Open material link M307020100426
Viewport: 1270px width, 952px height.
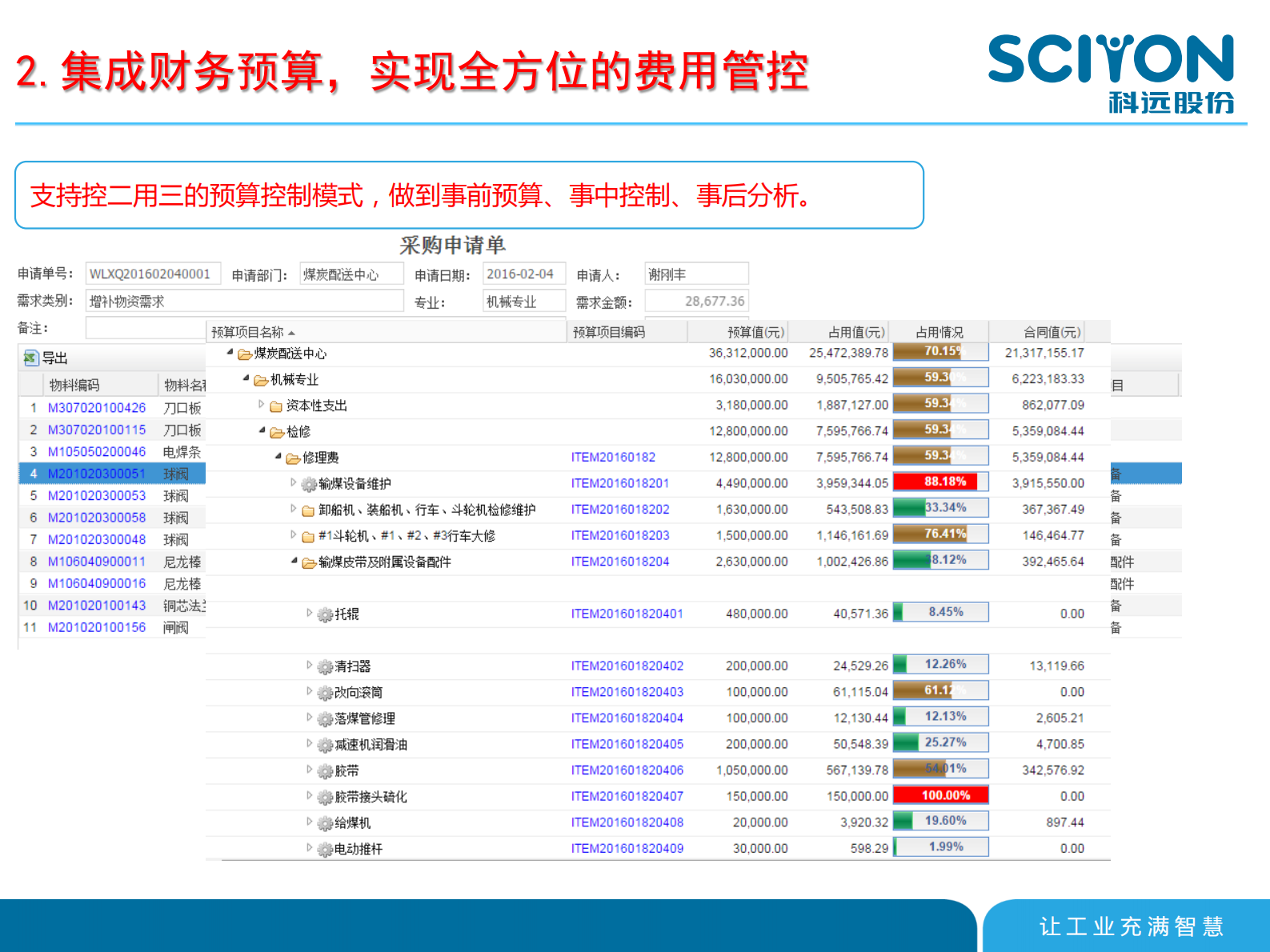point(97,408)
